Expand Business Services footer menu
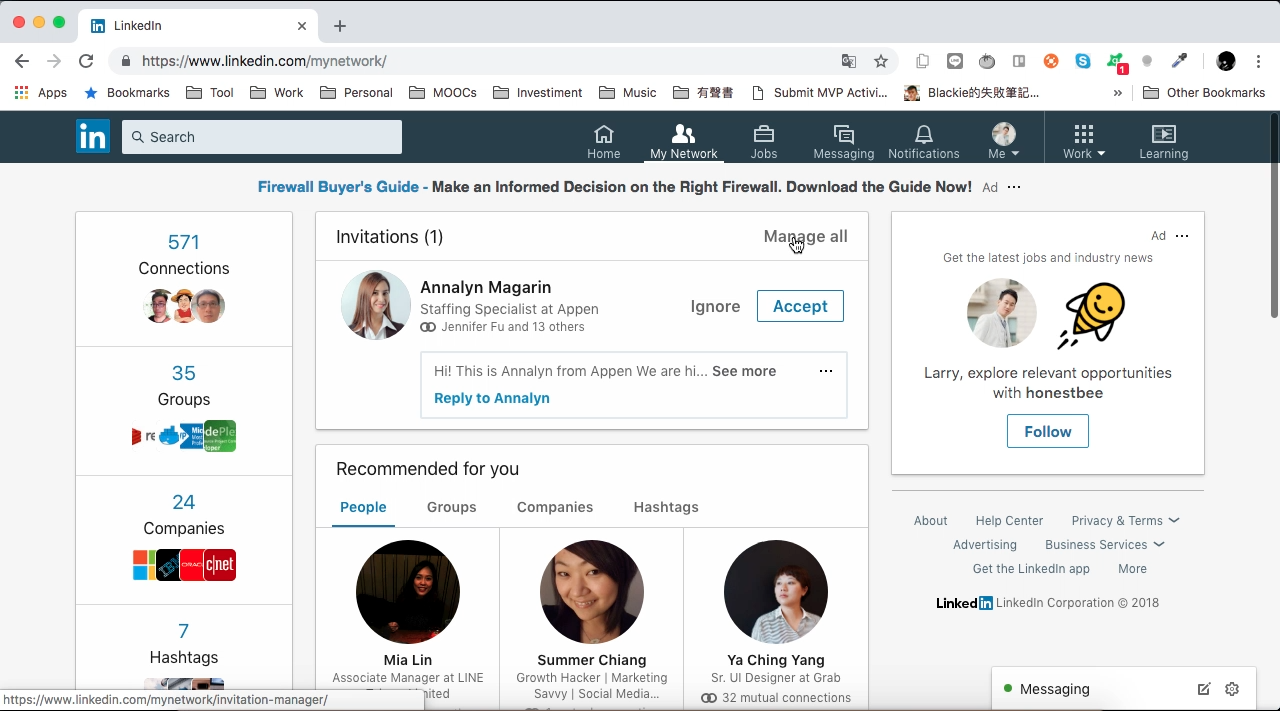This screenshot has width=1280, height=711. click(x=1104, y=545)
